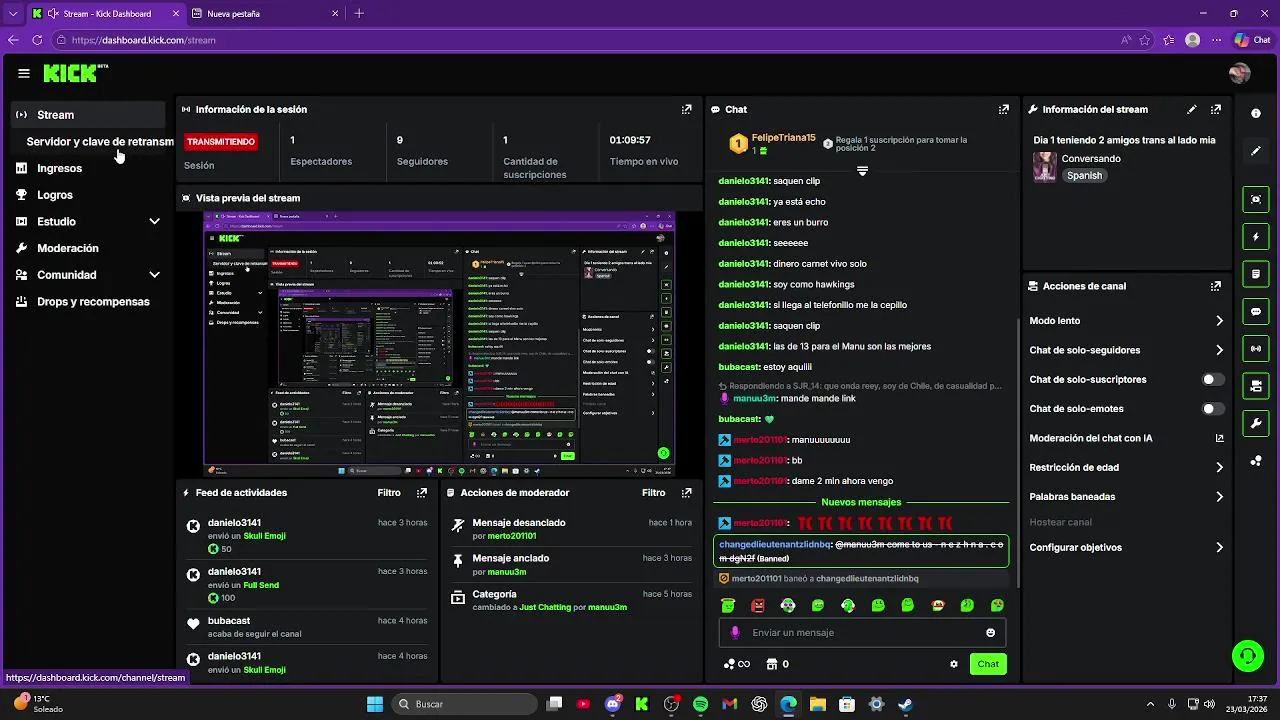Select Stream in the left sidebar
Viewport: 1280px width, 720px height.
89,115
